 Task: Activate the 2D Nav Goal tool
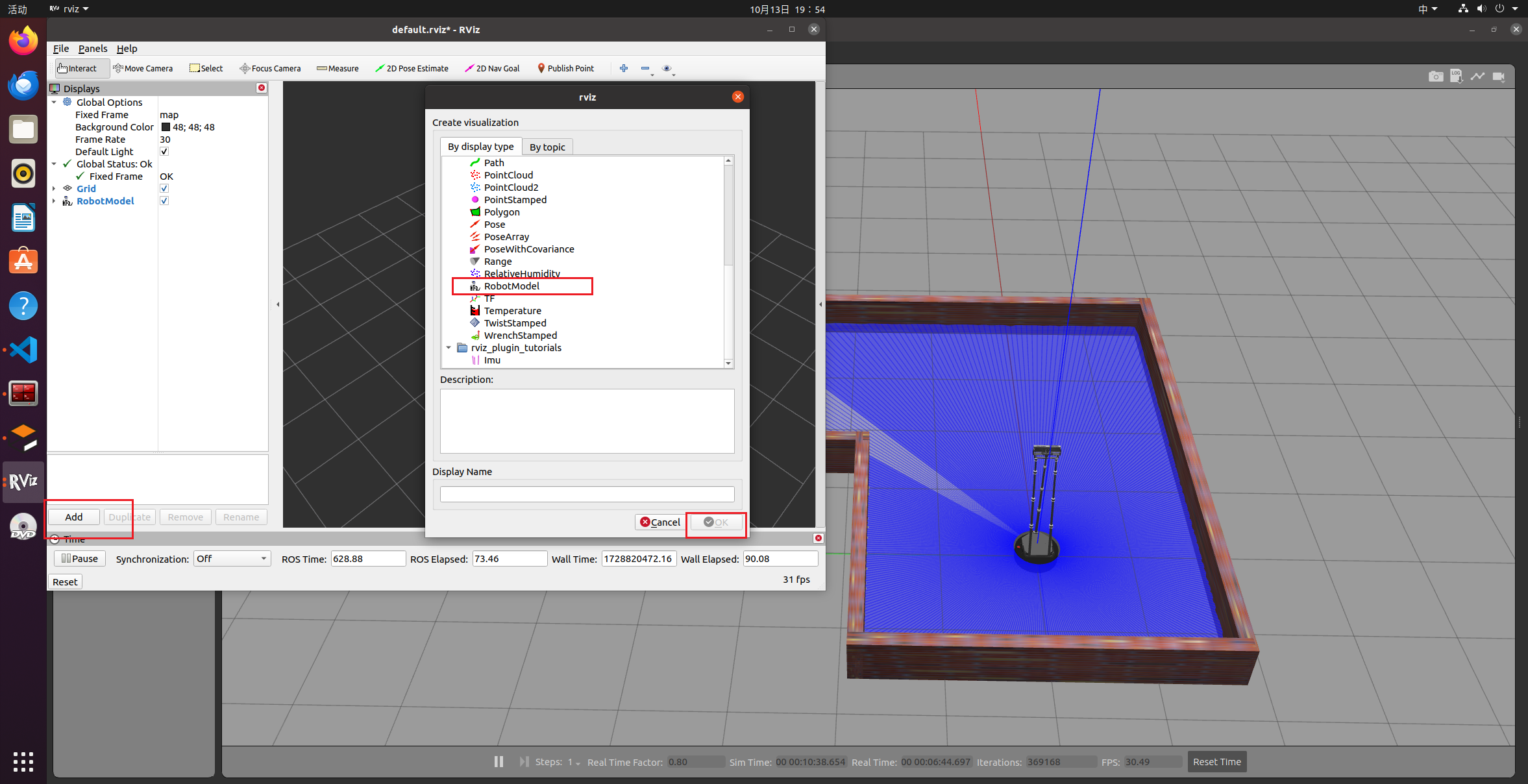tap(492, 68)
